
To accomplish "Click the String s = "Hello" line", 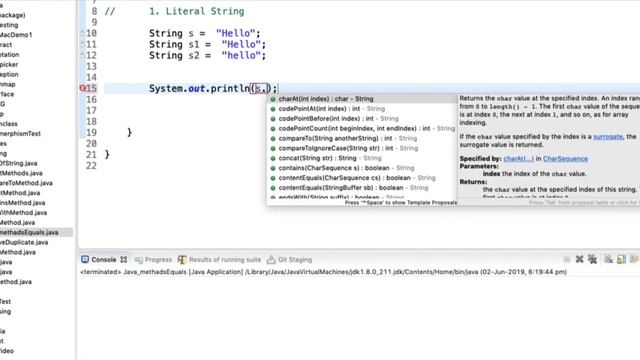I will click(204, 33).
